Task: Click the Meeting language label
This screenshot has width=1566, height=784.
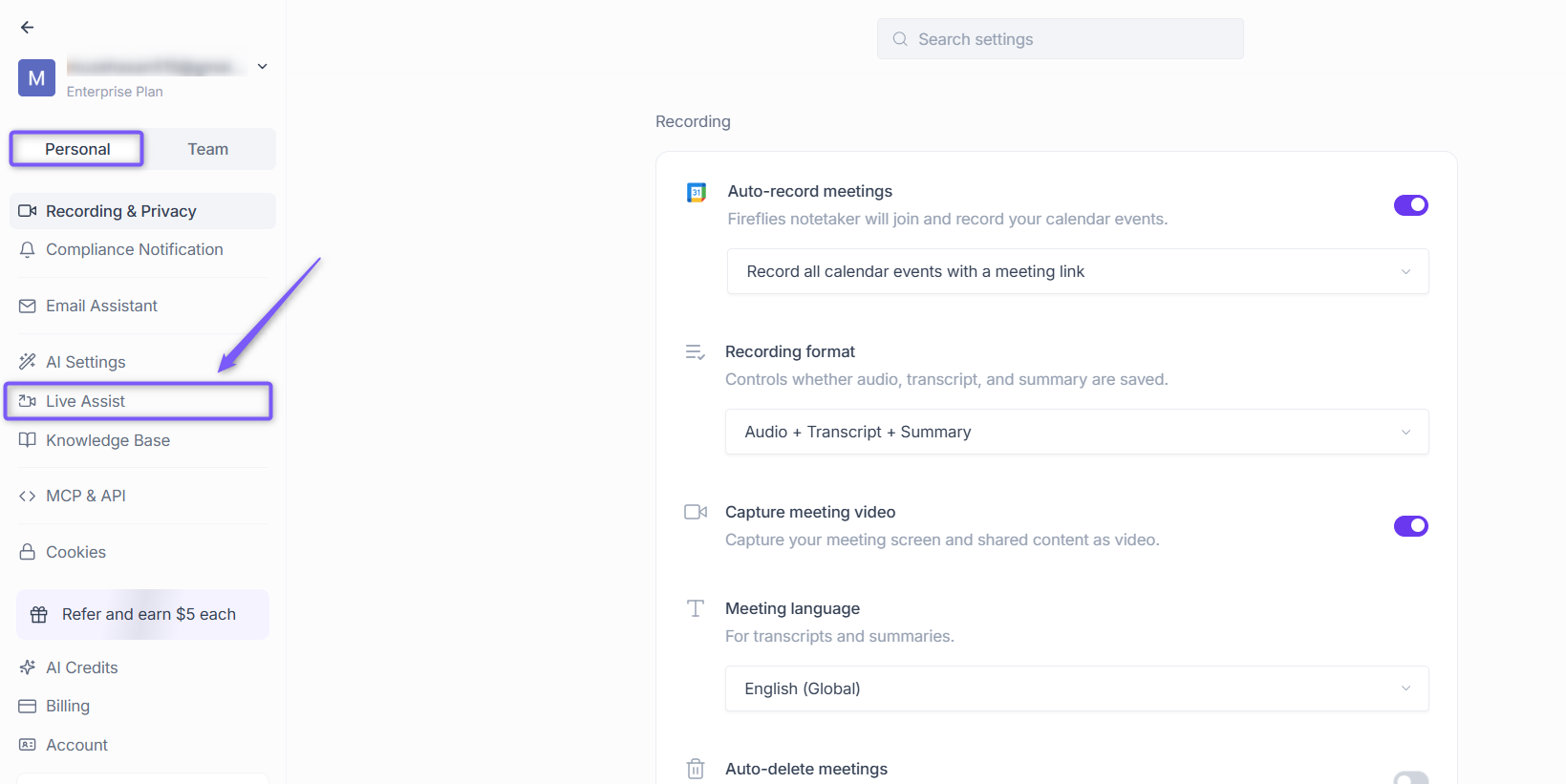Action: tap(792, 608)
